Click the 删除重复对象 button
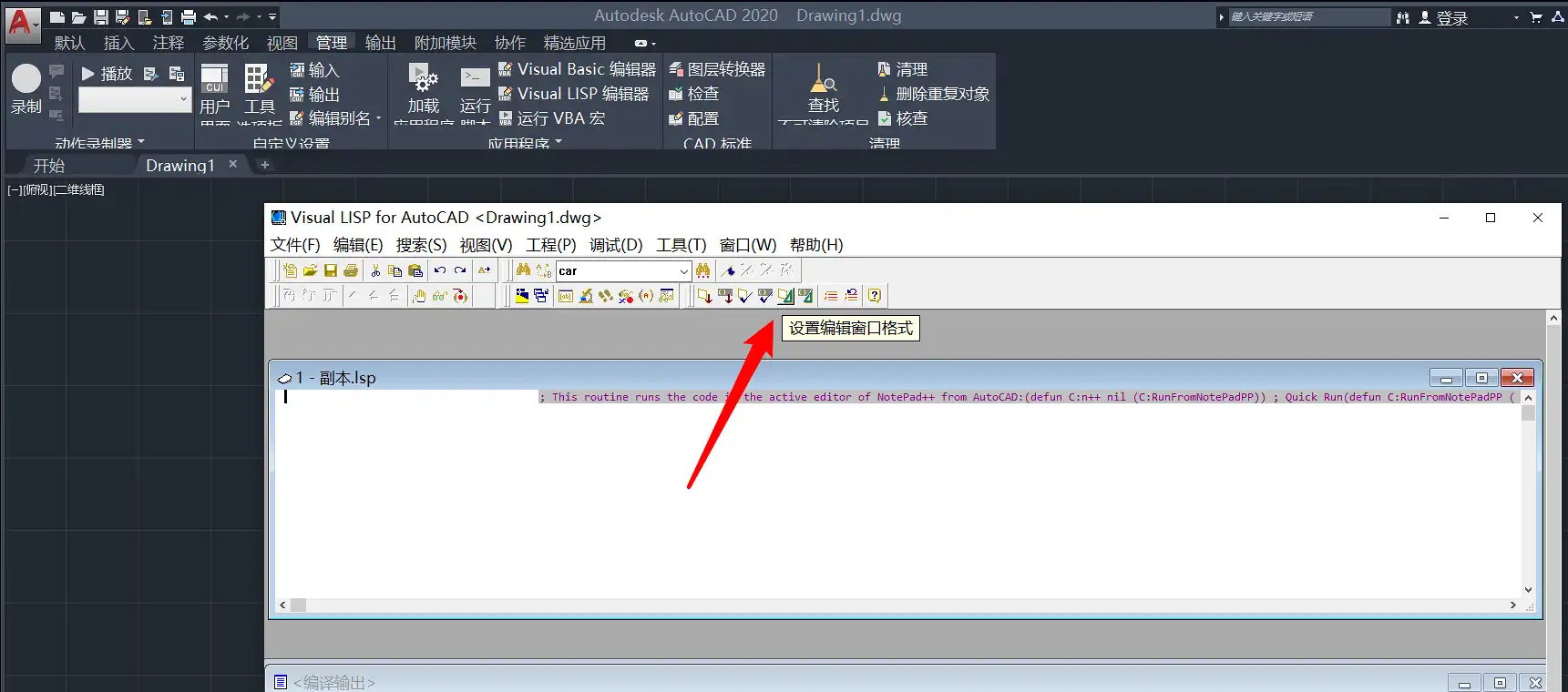Screen dimensions: 1568x692 tap(934, 94)
